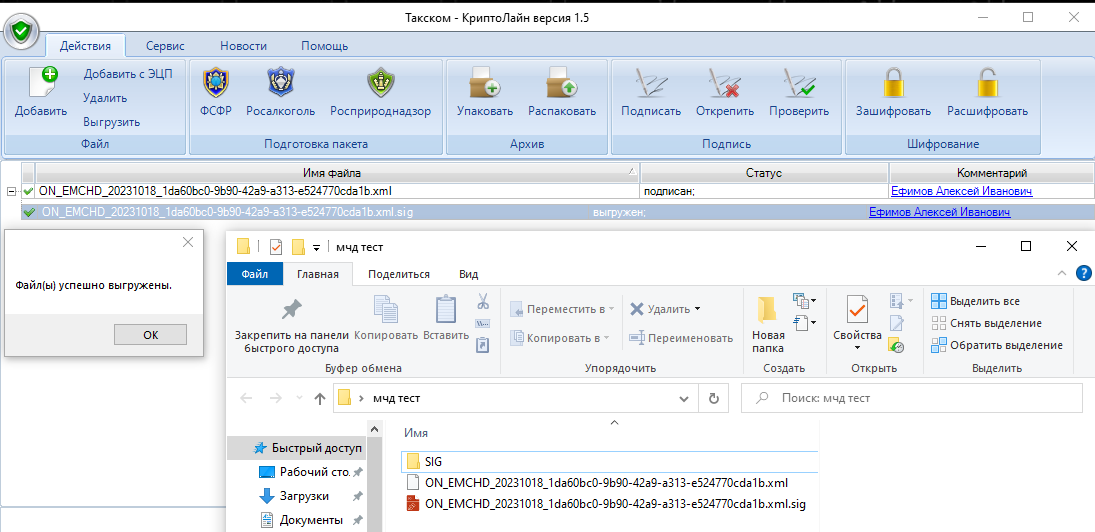
Task: Open recent locations dropdown next to forward arrow
Action: [300, 399]
